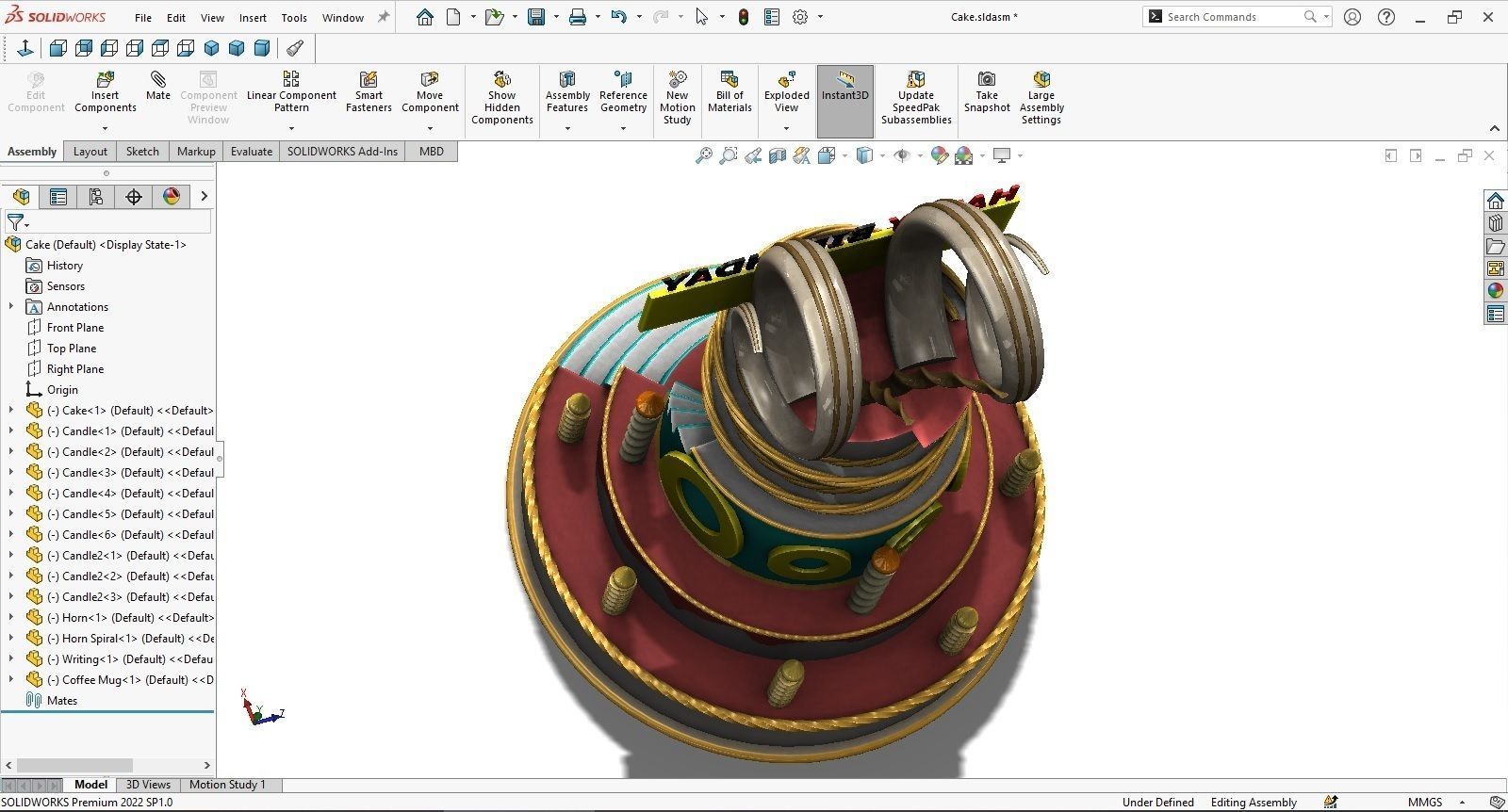Click Move Component tool
Viewport: 1508px width, 812px height.
coord(430,92)
